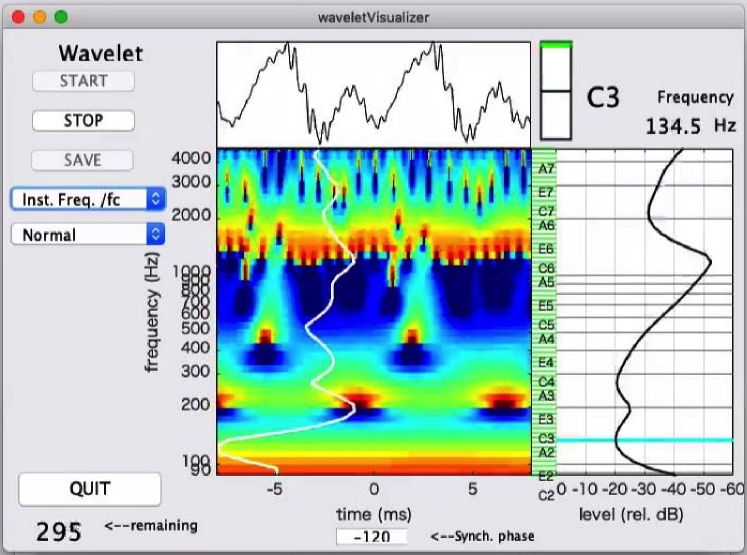
Task: Click the E6 note label
Action: (546, 249)
